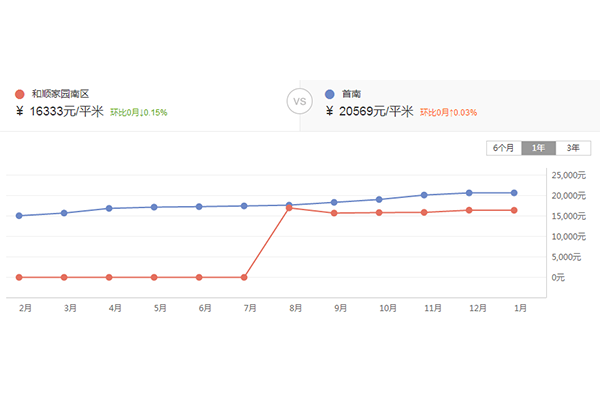Click the blue legend dot for 首南
The height and width of the screenshot is (400, 600).
(330, 94)
